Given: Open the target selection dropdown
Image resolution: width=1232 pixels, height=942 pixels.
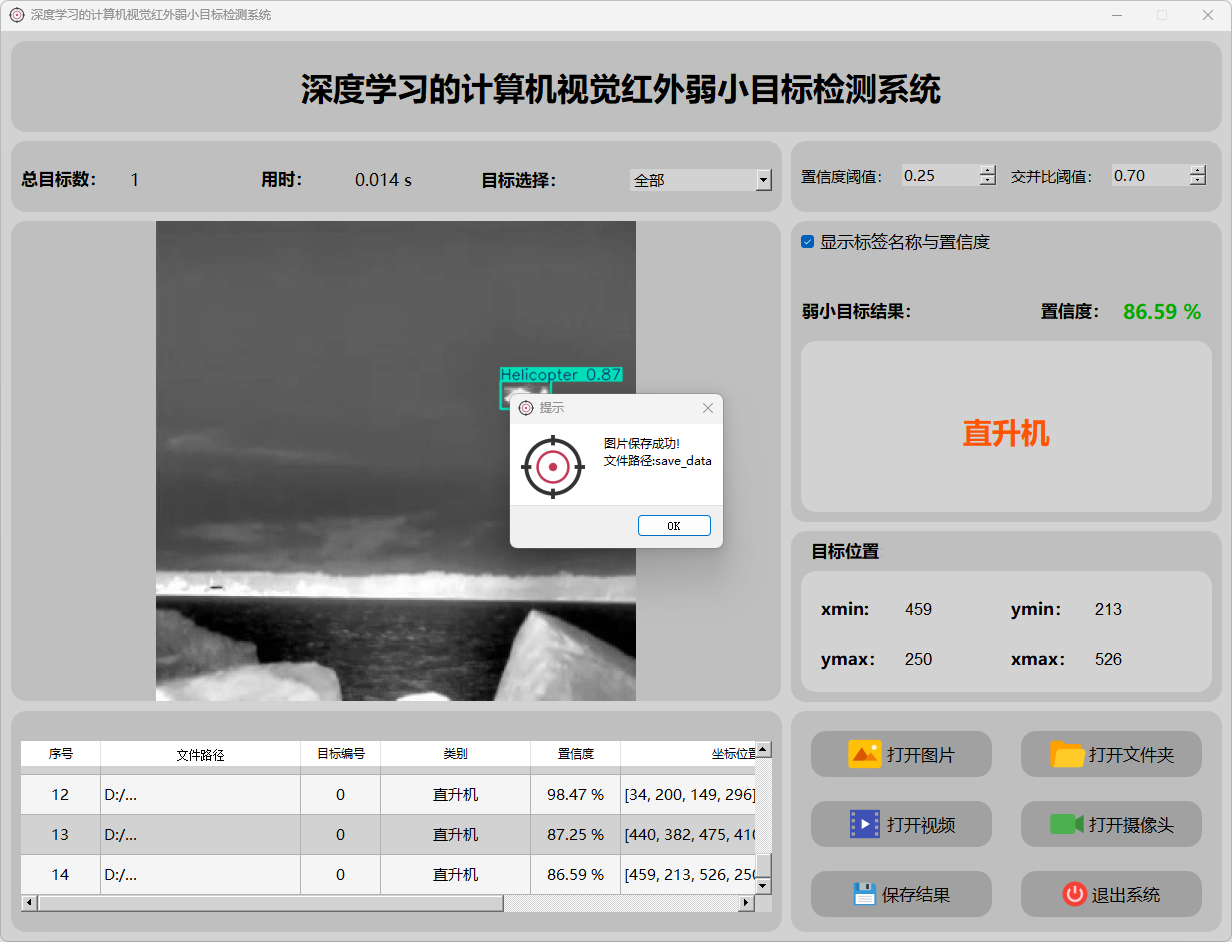Looking at the screenshot, I should click(x=763, y=180).
